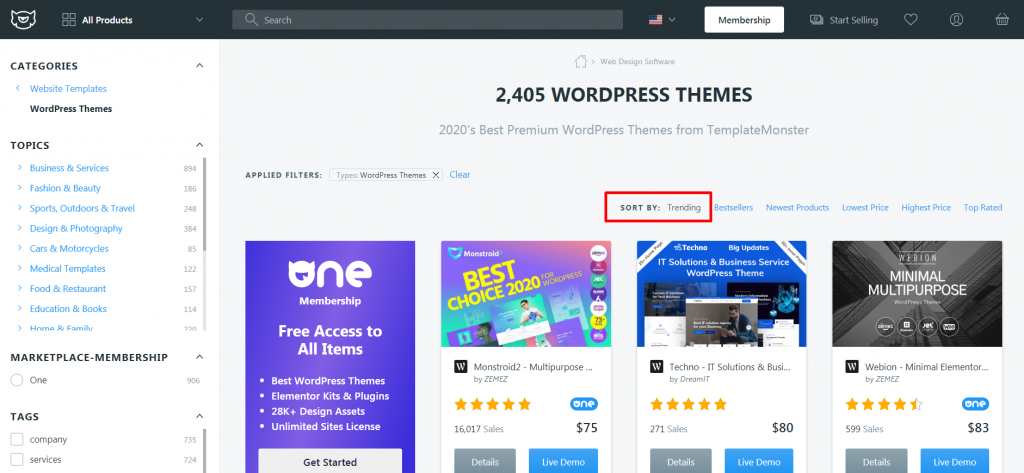Open the All Products dropdown

click(132, 19)
